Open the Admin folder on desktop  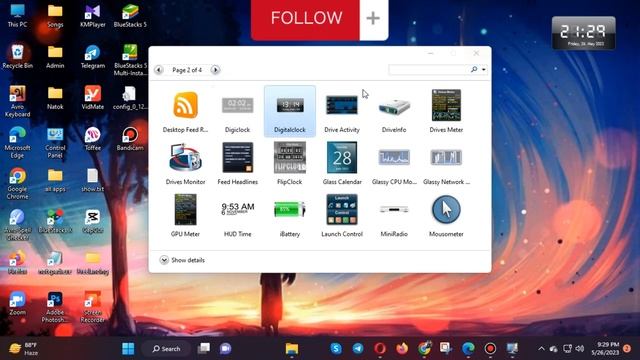click(x=55, y=57)
